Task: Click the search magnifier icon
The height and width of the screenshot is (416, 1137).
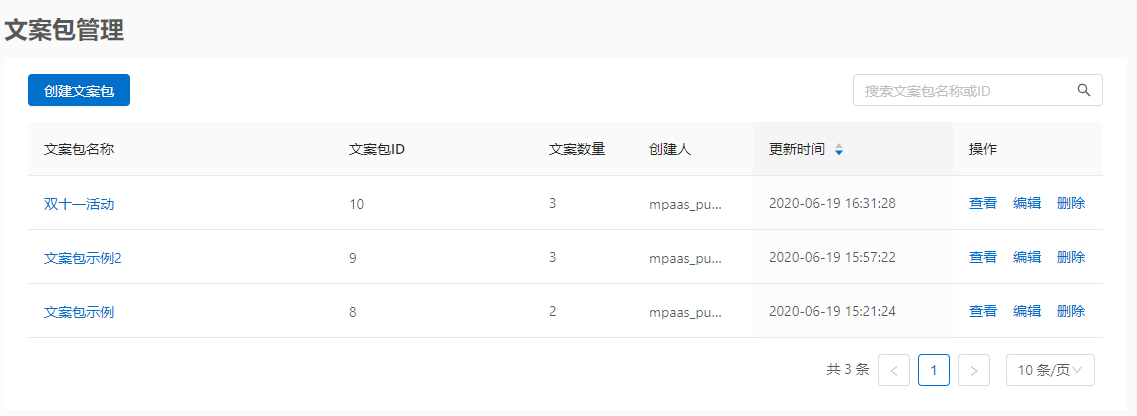Action: (1084, 90)
